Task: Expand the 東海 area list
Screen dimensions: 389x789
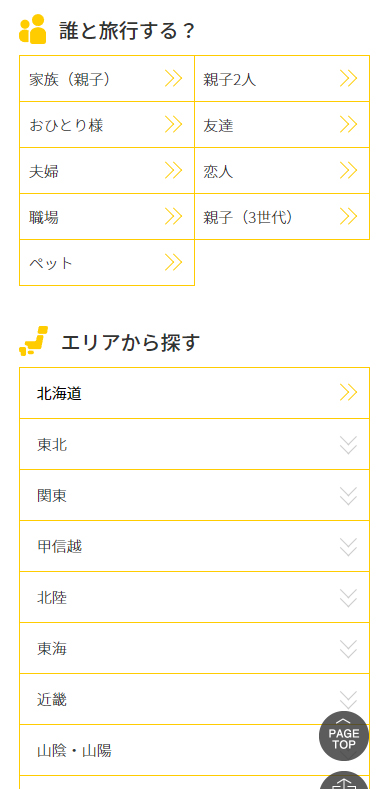Action: pos(194,649)
